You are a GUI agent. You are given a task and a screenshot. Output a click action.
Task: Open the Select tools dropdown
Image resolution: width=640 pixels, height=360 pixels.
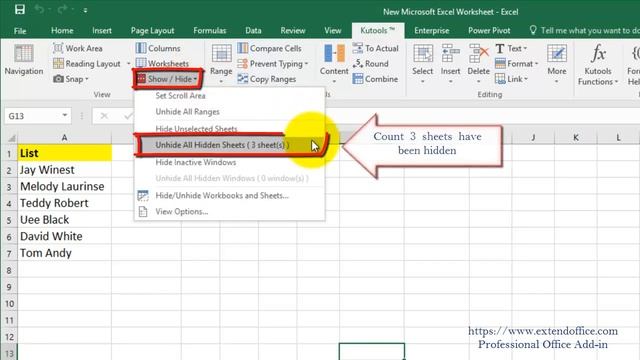422,63
